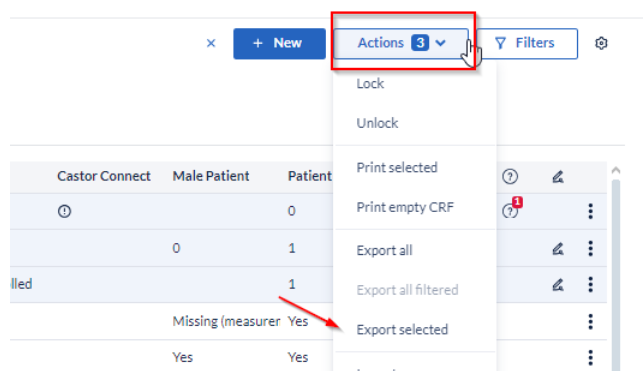
Task: Open the query icon with red badge
Action: pos(511,208)
